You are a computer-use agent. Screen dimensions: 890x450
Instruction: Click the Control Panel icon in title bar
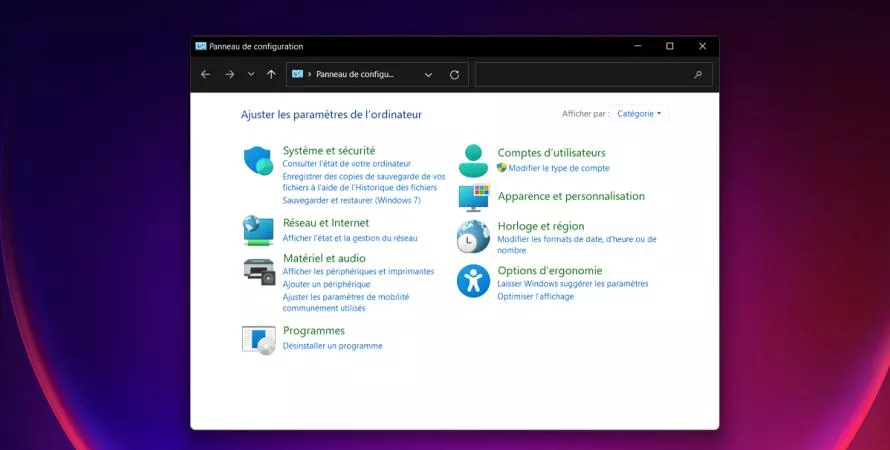tap(201, 46)
